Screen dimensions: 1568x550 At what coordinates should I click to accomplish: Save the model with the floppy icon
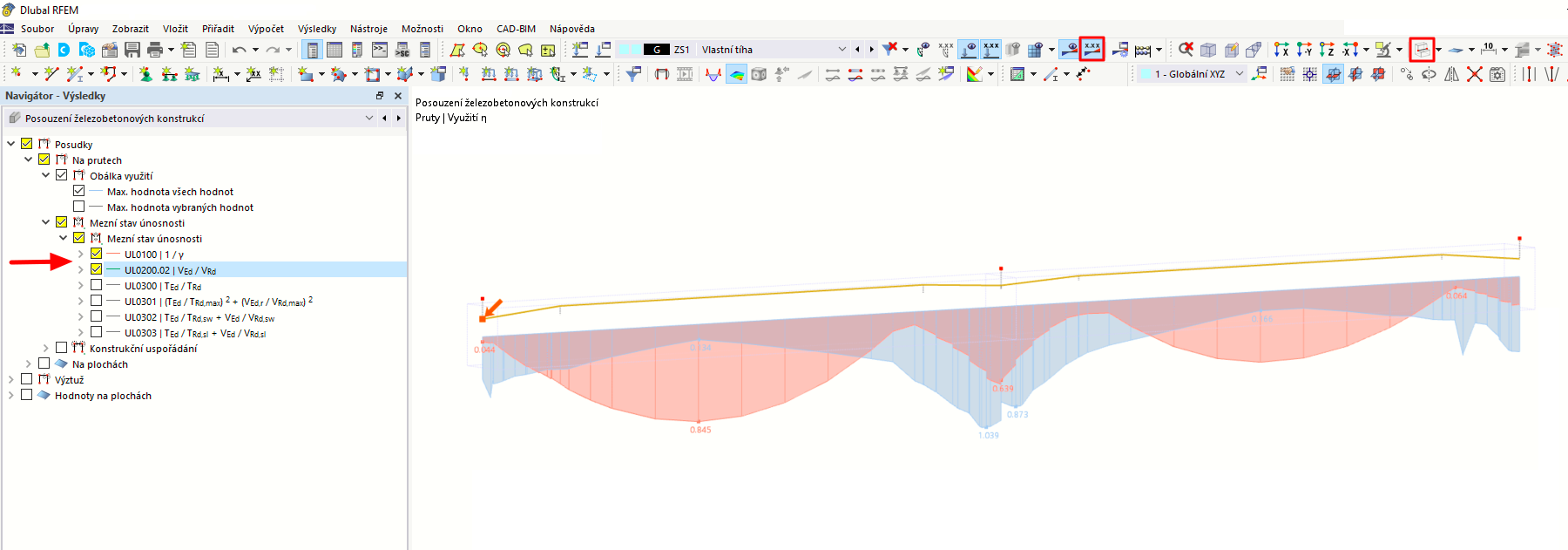132,50
